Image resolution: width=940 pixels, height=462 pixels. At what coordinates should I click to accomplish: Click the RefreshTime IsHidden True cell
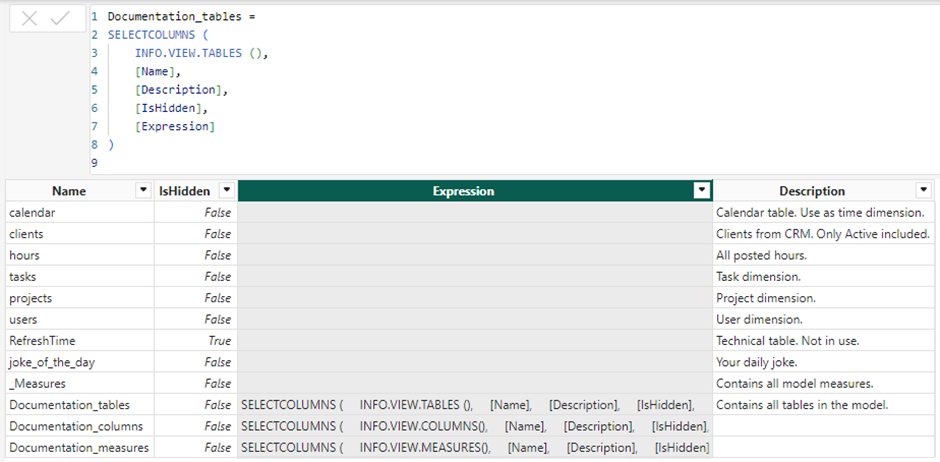[x=218, y=341]
